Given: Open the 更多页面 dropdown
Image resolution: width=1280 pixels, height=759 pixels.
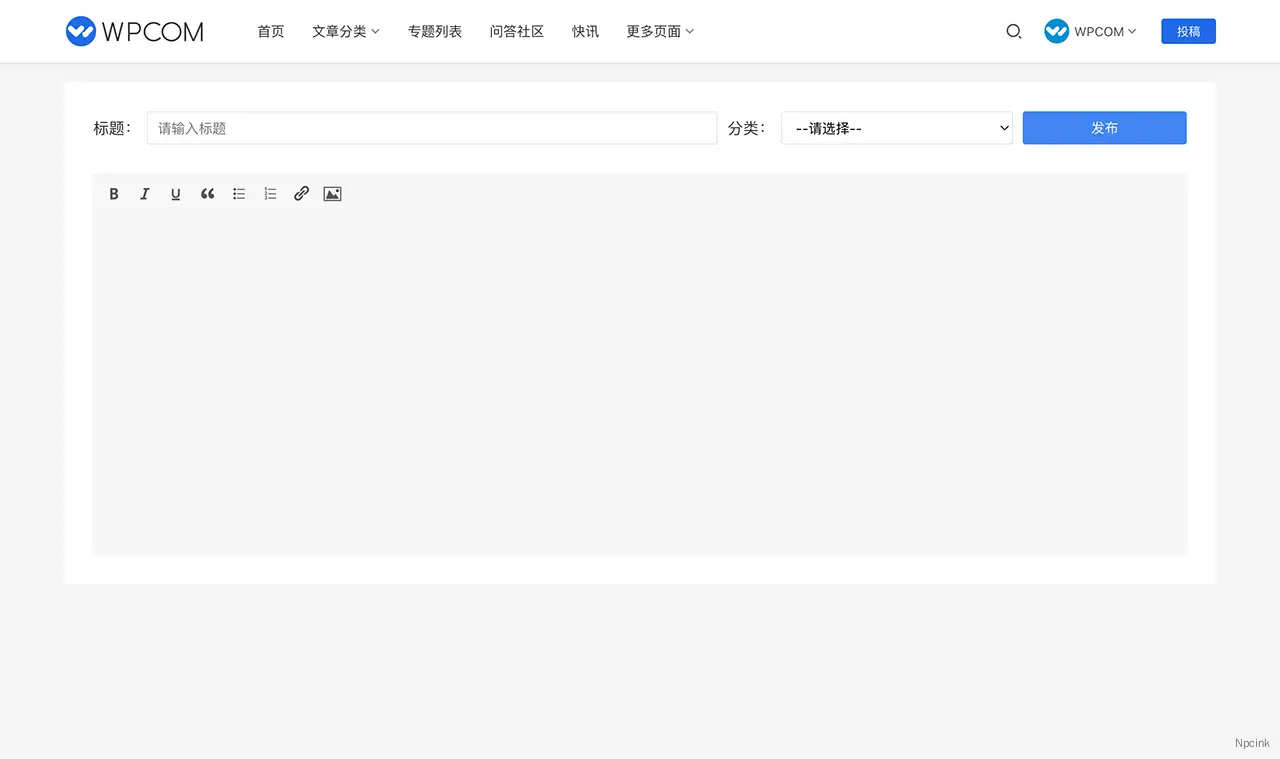Looking at the screenshot, I should point(659,31).
